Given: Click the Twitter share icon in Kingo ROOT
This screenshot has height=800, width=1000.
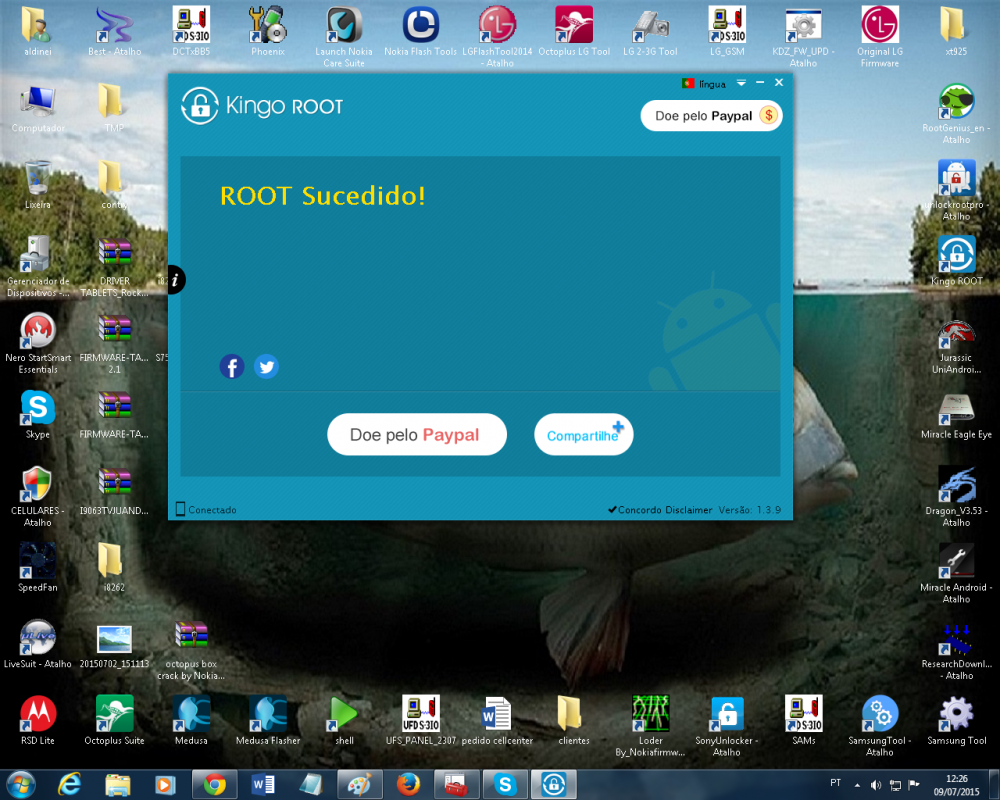Looking at the screenshot, I should (267, 367).
